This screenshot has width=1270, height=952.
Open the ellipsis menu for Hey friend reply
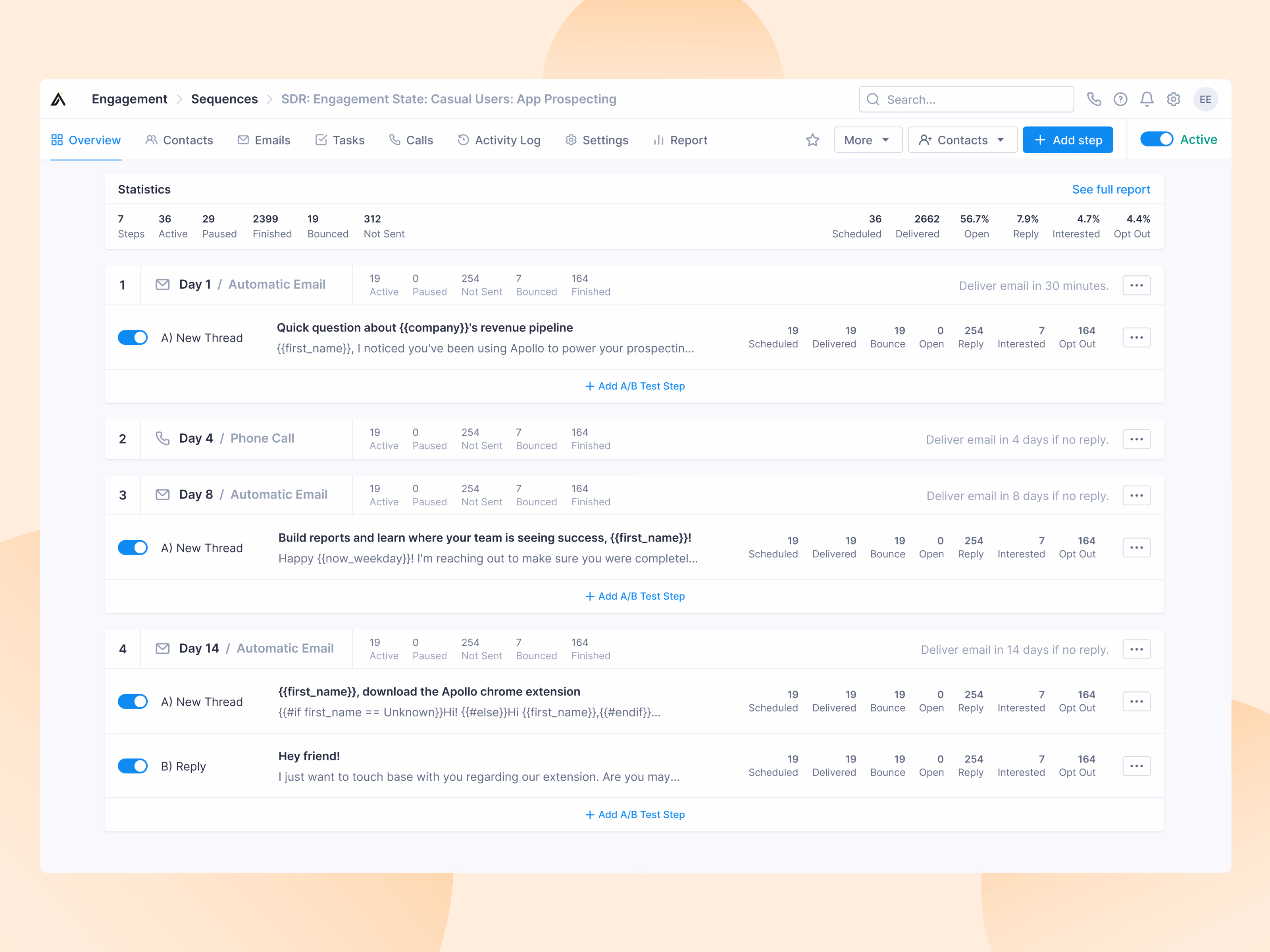tap(1136, 766)
